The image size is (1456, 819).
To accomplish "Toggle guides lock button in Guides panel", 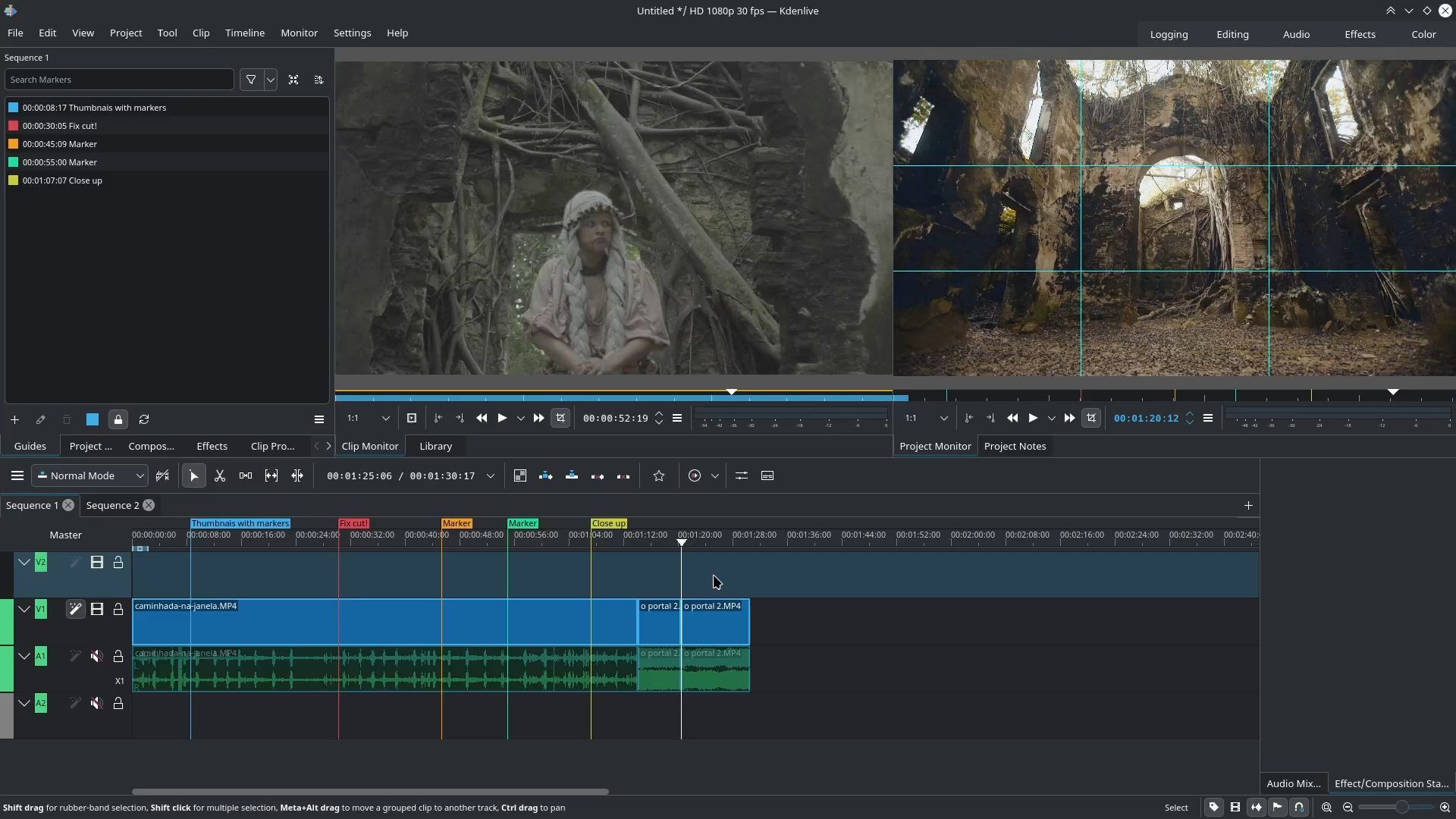I will (118, 419).
